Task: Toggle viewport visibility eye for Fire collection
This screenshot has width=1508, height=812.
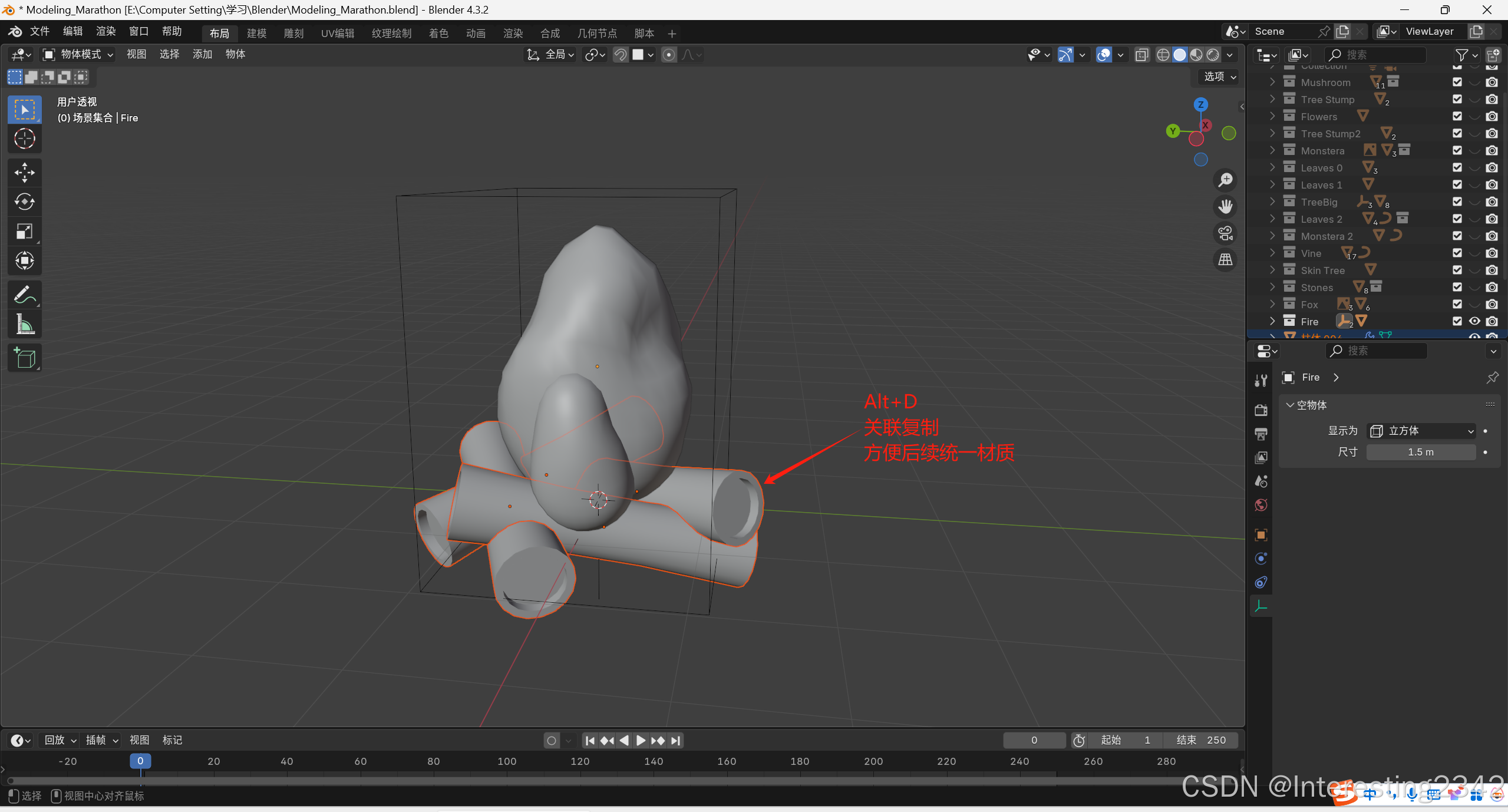Action: point(1474,321)
